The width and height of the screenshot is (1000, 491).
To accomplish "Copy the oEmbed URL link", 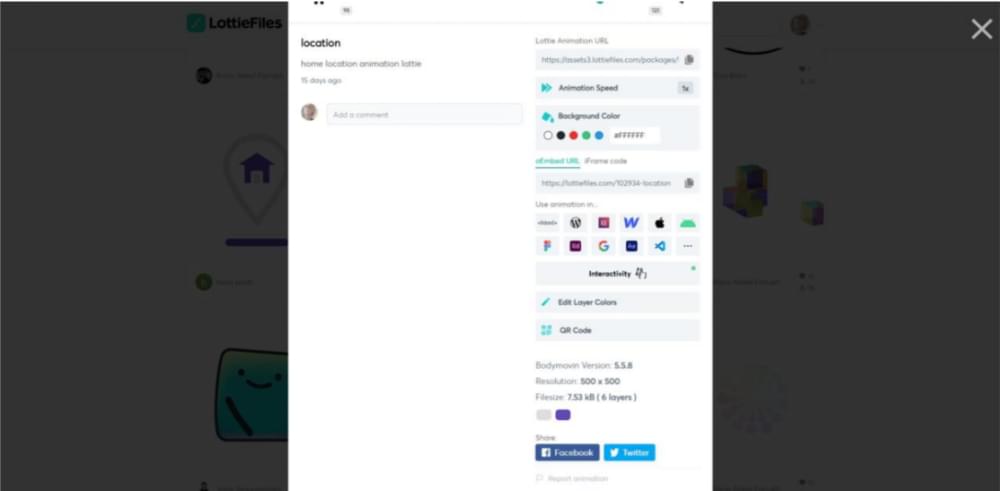I will pyautogui.click(x=689, y=183).
